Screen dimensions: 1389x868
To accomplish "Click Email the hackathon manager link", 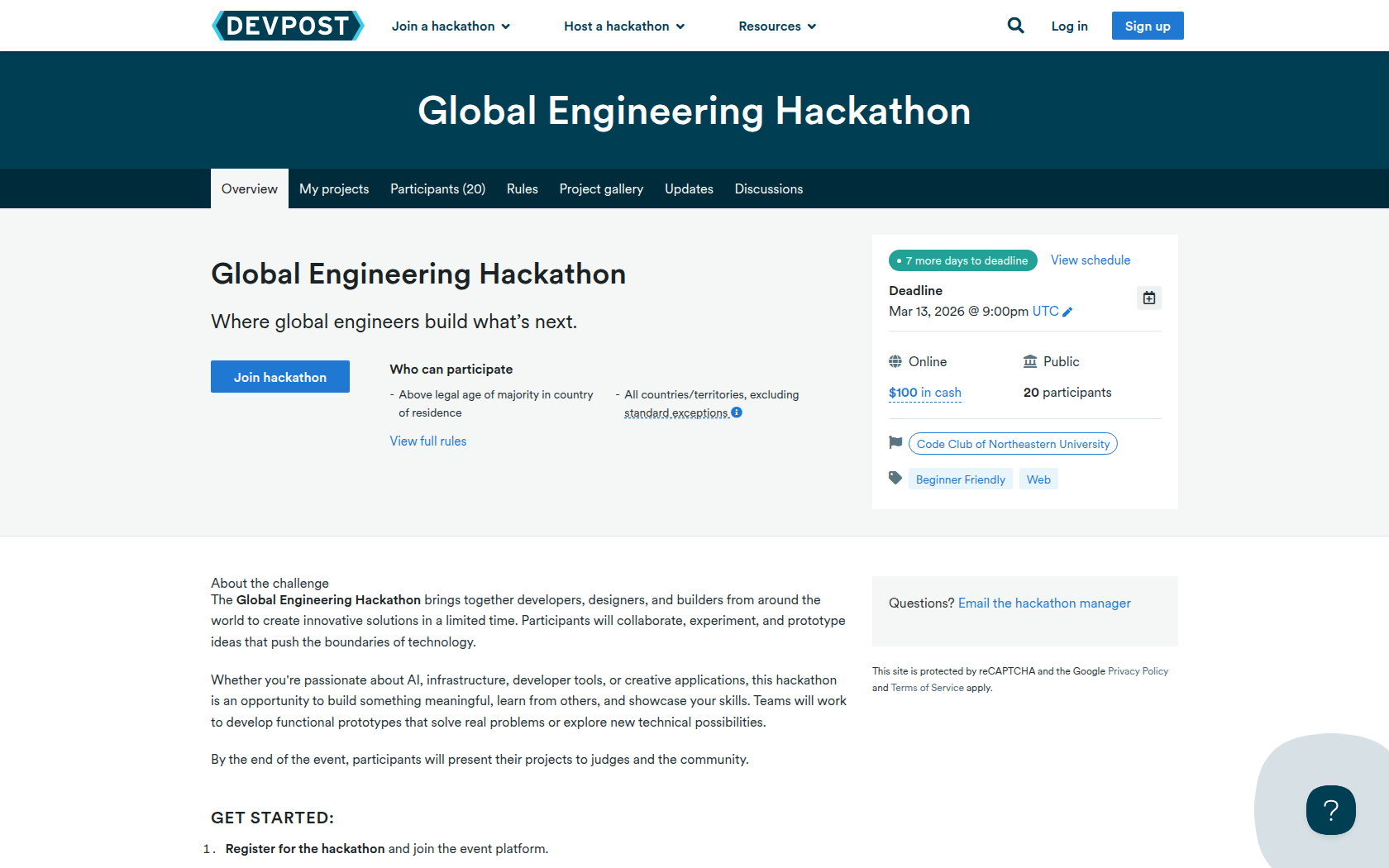I will pos(1044,603).
